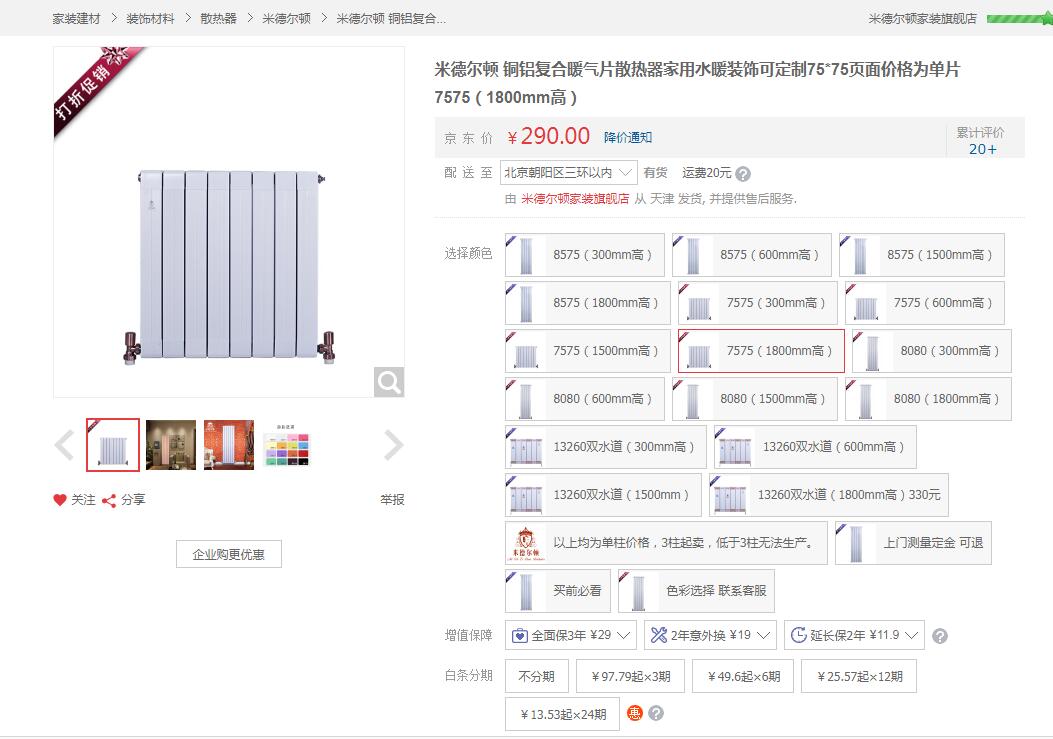Click the help icon beside 运费20元
This screenshot has width=1053, height=739.
click(743, 174)
